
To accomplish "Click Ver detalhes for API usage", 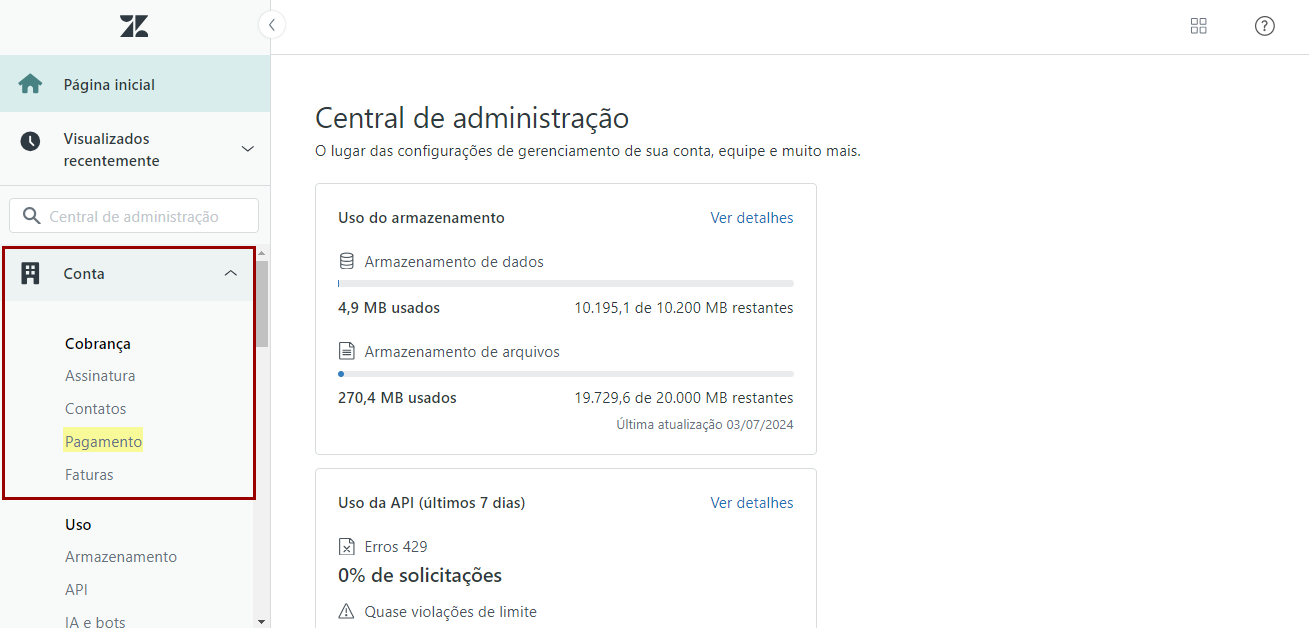I will [751, 503].
